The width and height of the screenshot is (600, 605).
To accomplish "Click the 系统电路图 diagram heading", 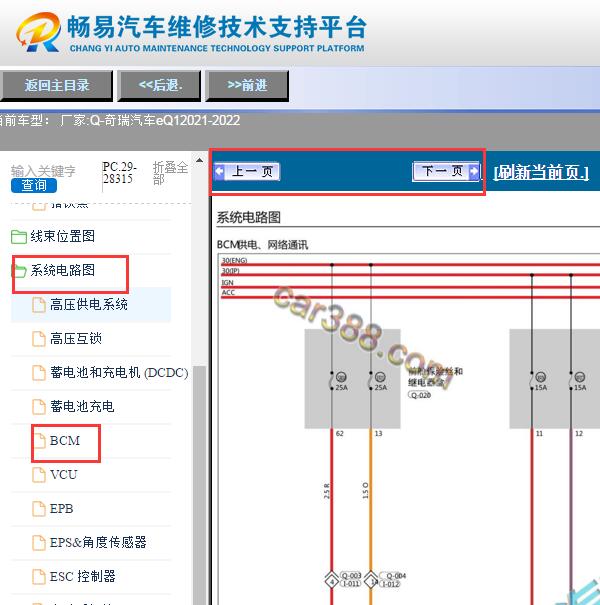I will (248, 217).
